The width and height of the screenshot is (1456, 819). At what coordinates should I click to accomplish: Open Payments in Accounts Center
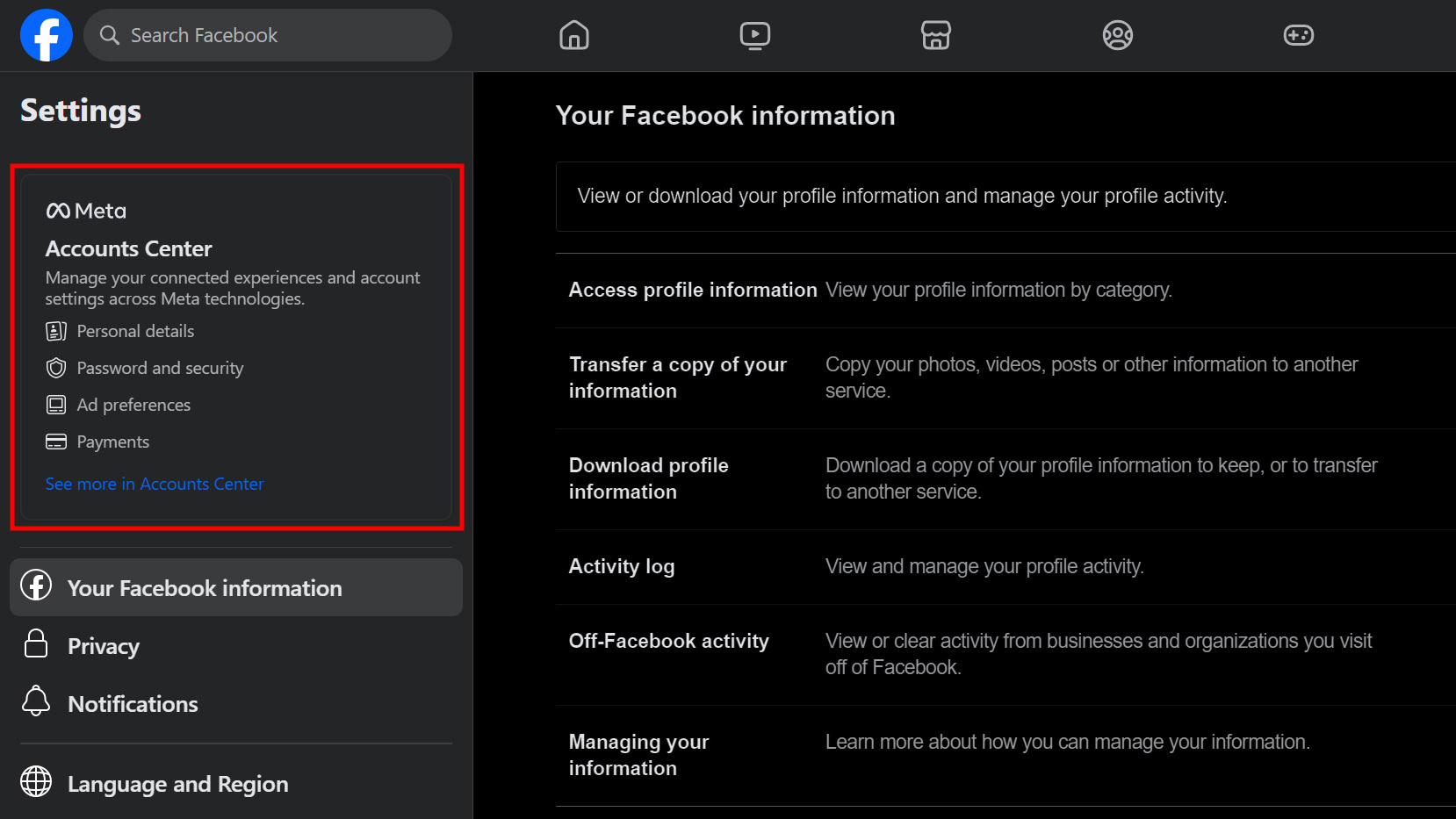(x=112, y=442)
